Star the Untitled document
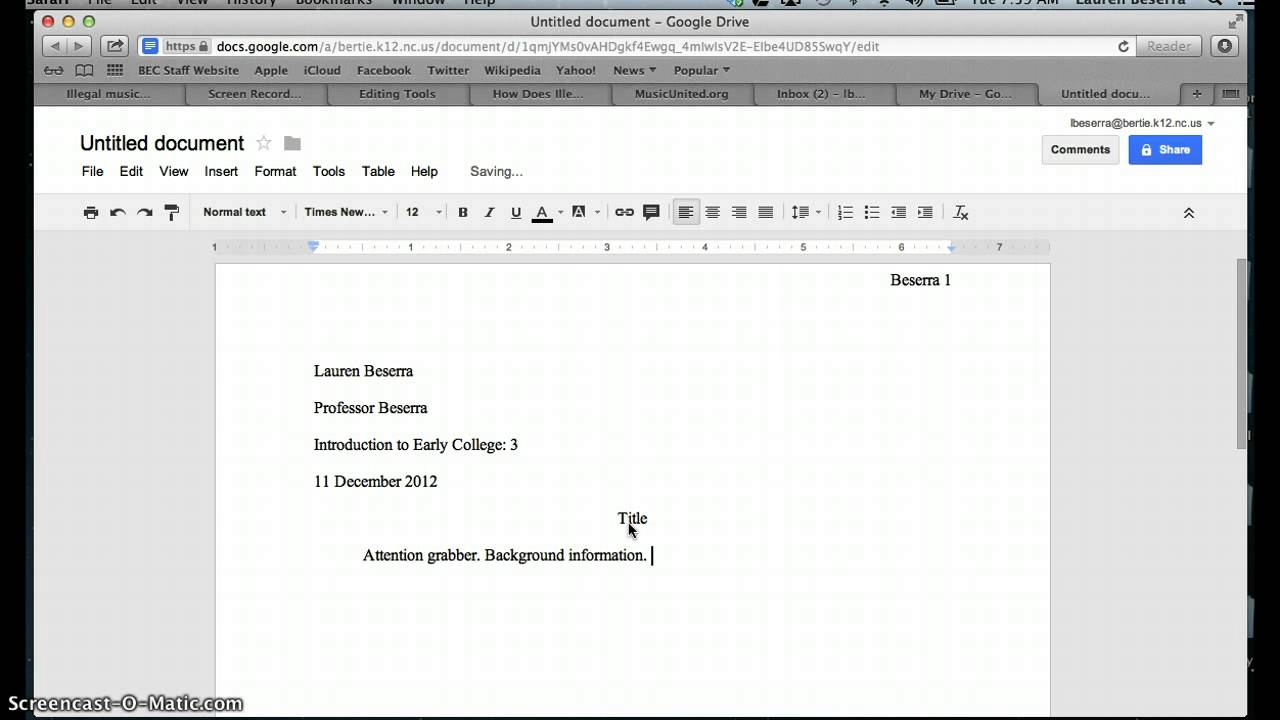The width and height of the screenshot is (1280, 720). (264, 143)
